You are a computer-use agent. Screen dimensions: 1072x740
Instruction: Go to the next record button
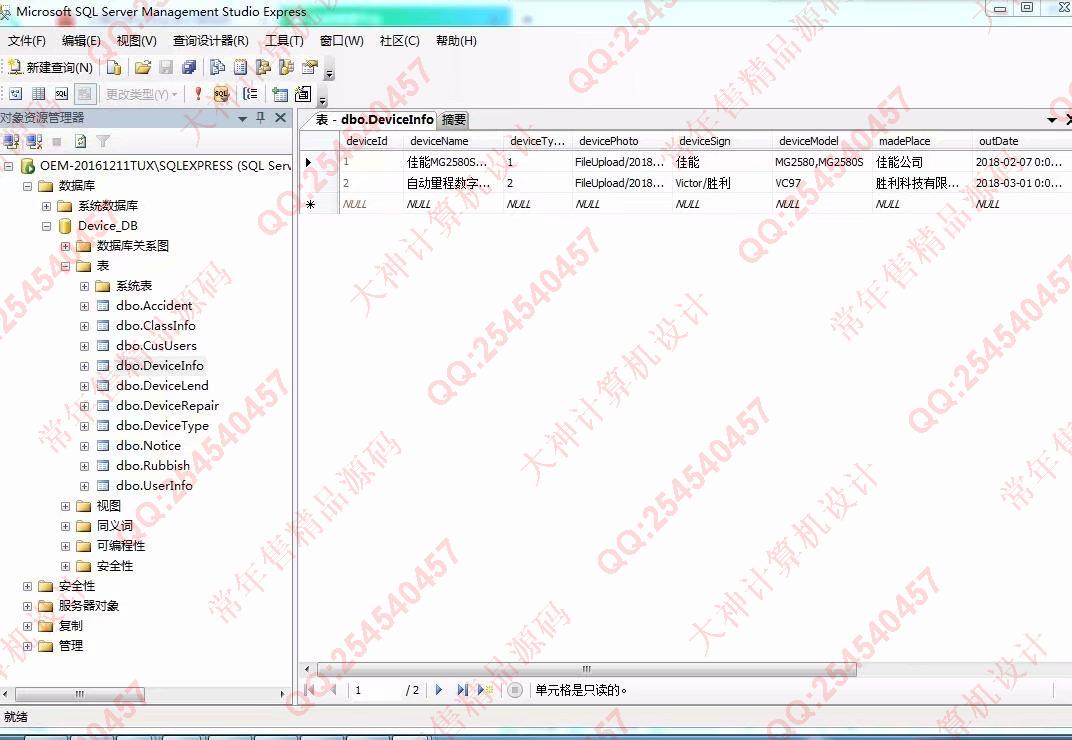click(x=439, y=690)
